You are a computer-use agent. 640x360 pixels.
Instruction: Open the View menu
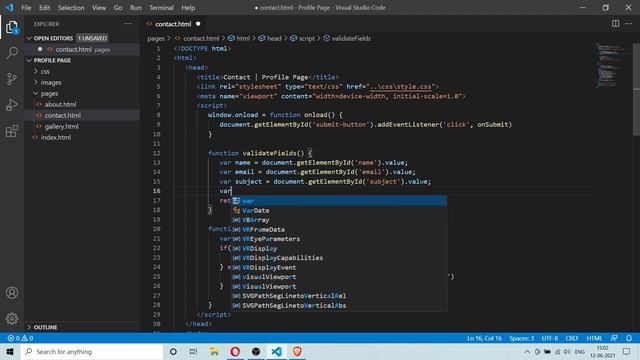click(99, 7)
